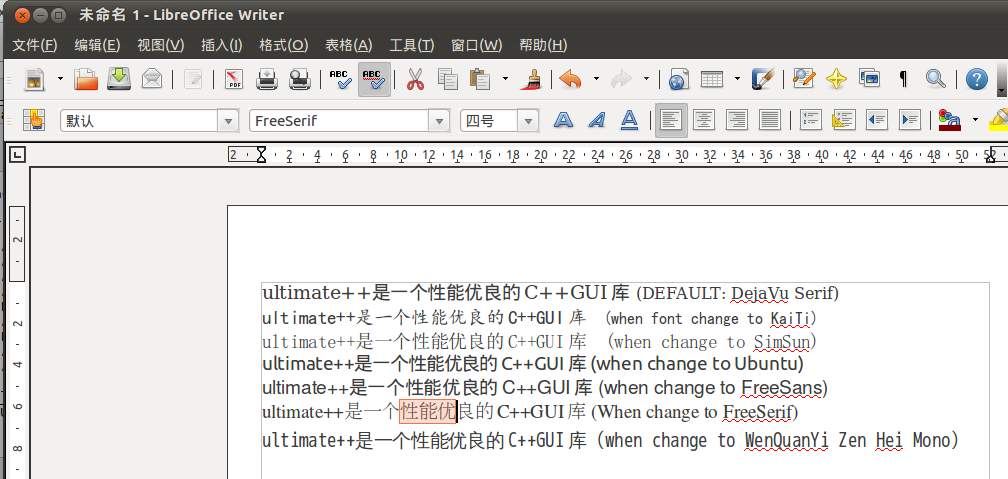Toggle Nonprinting Characters pilcrow

pos(903,79)
